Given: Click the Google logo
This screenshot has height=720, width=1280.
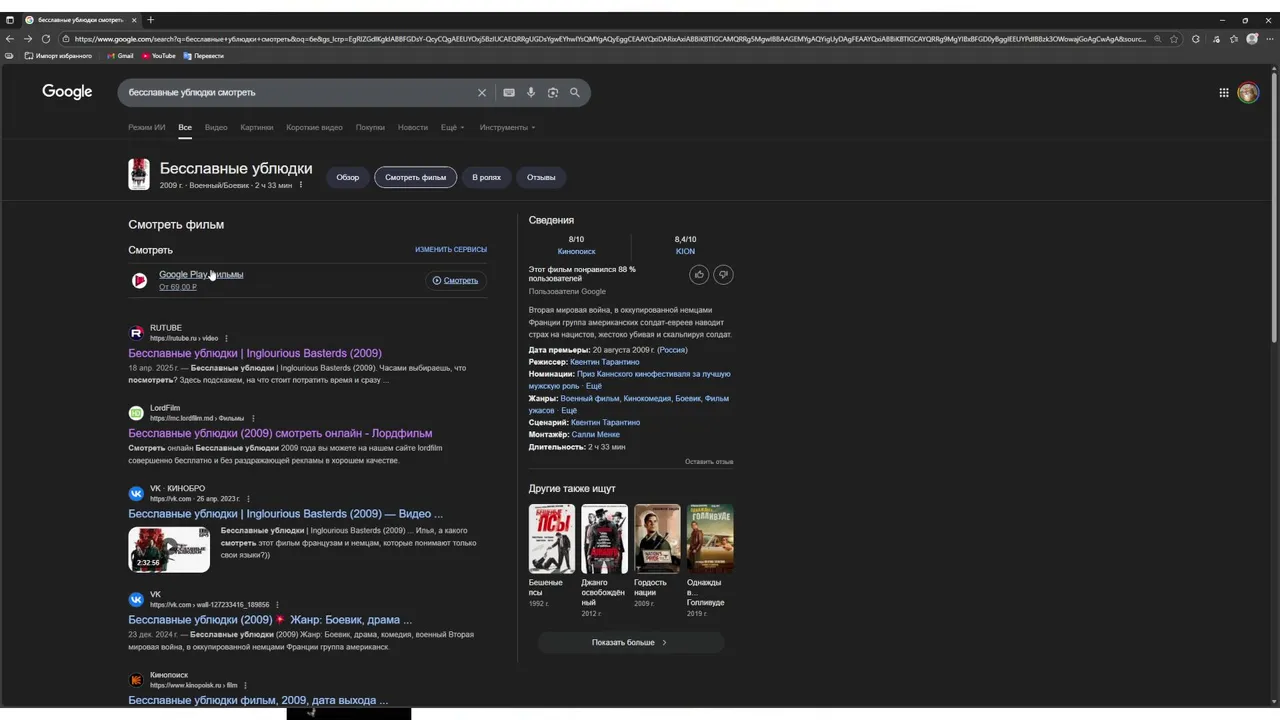Looking at the screenshot, I should click(67, 92).
